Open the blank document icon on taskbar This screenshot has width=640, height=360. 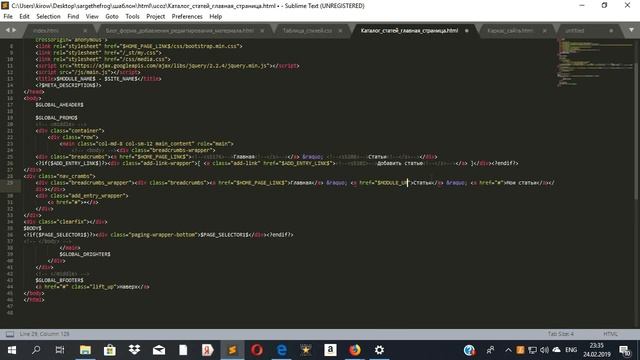pos(183,350)
